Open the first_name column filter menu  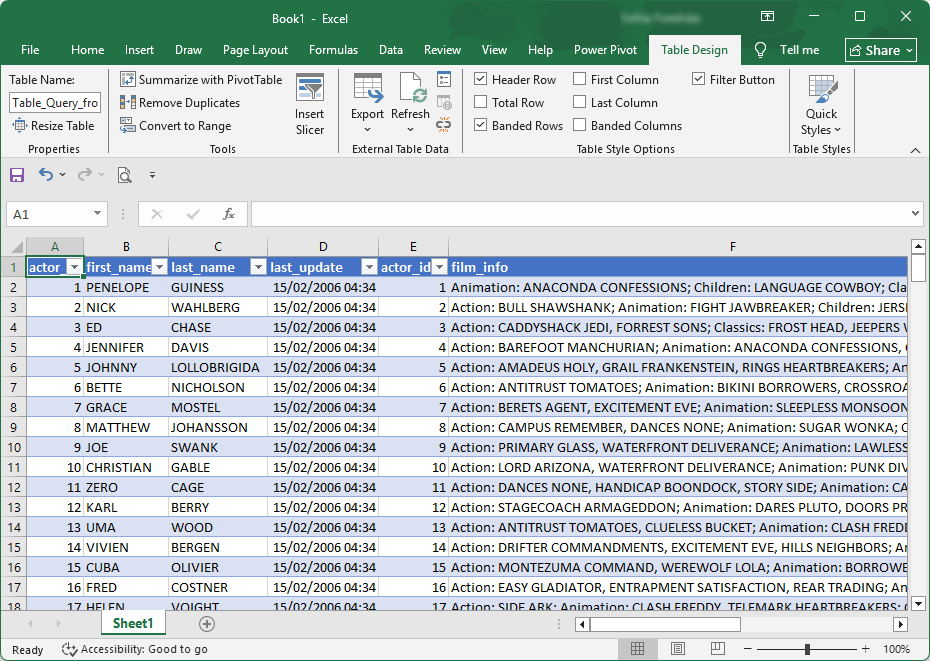159,267
